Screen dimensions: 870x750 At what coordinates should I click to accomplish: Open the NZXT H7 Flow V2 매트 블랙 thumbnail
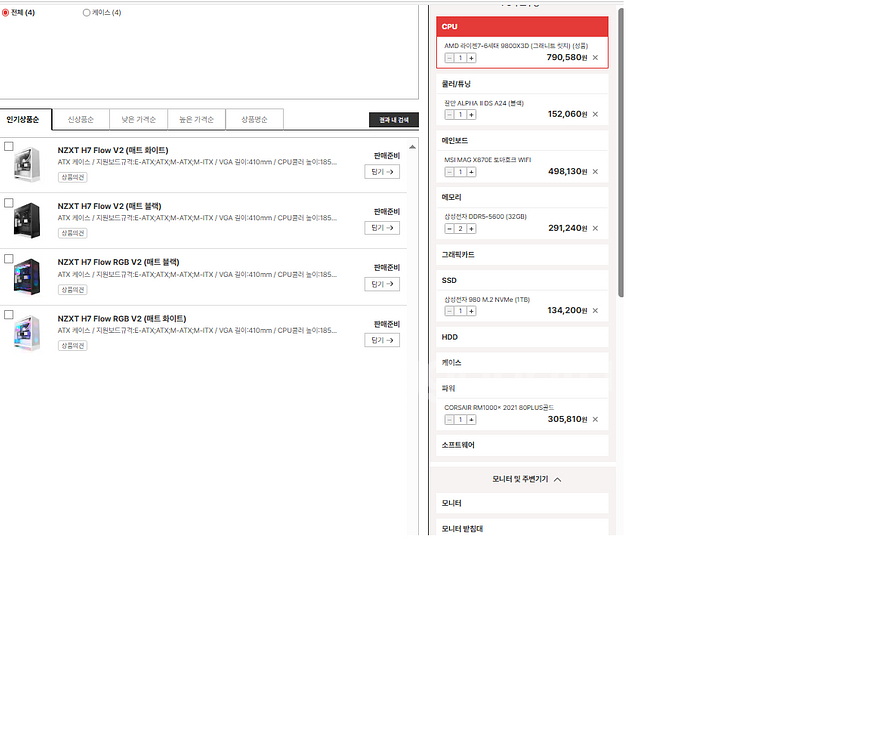(x=27, y=221)
